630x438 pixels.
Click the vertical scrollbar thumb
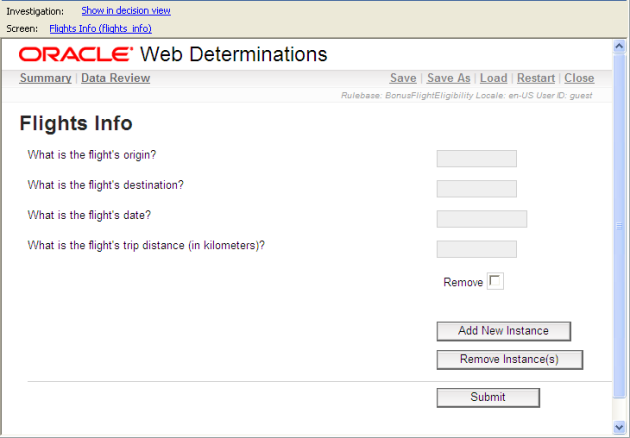(619, 226)
